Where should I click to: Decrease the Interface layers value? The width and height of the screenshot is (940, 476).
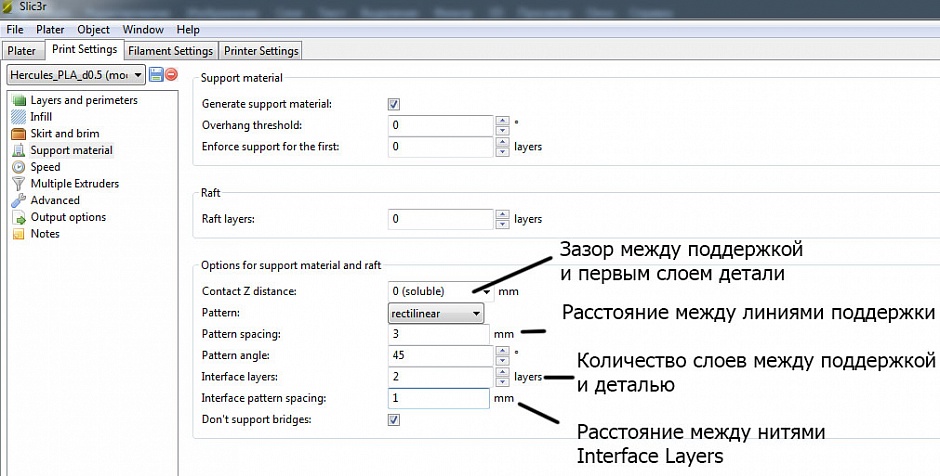502,382
